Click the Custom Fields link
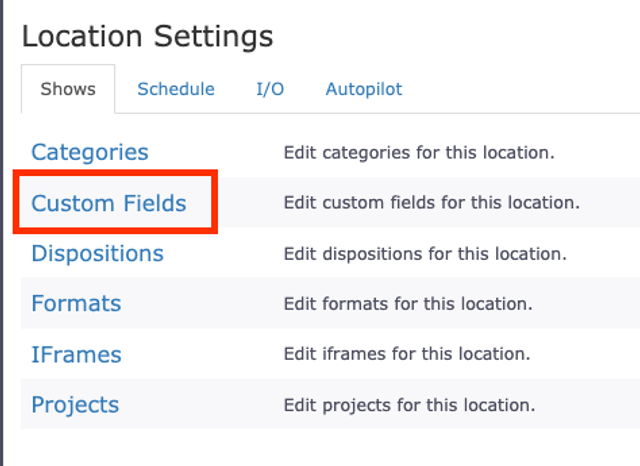The height and width of the screenshot is (466, 640). 109,203
